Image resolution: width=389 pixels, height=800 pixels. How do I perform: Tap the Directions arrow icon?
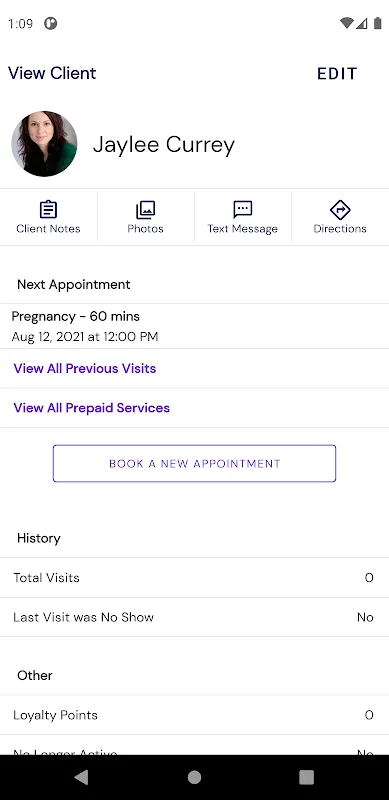pyautogui.click(x=340, y=210)
